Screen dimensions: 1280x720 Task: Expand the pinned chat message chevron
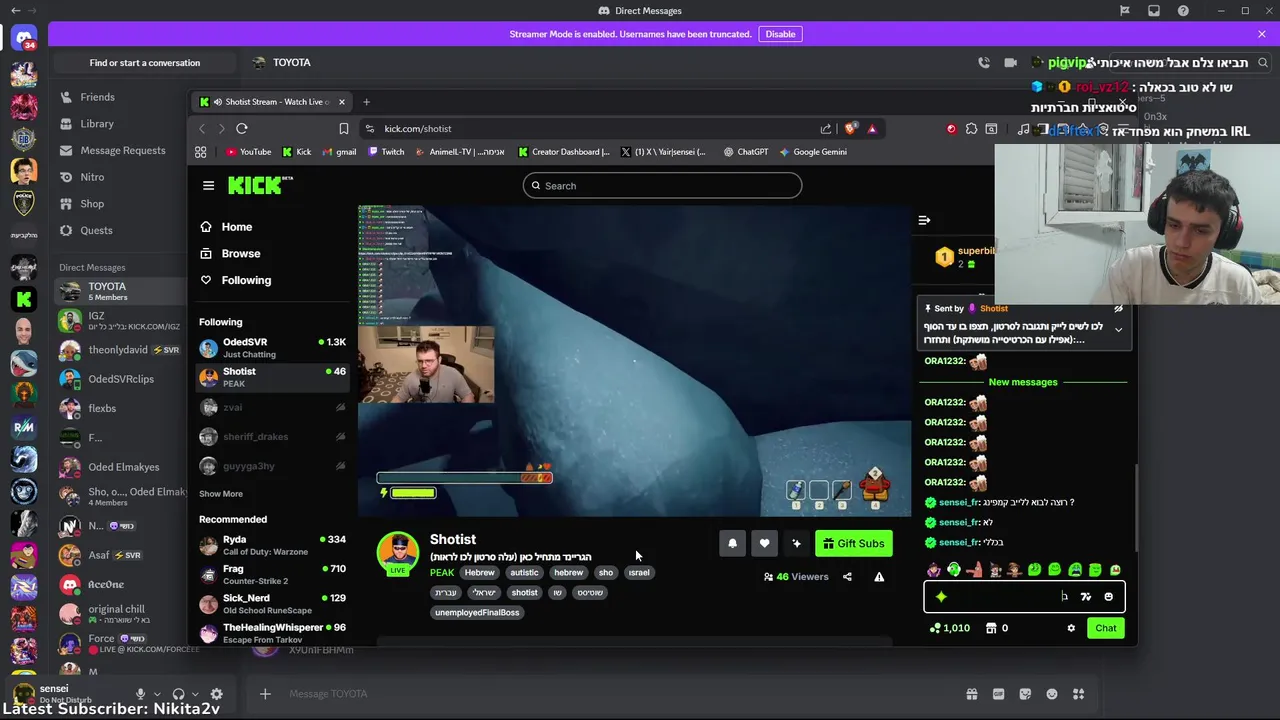pyautogui.click(x=1118, y=330)
